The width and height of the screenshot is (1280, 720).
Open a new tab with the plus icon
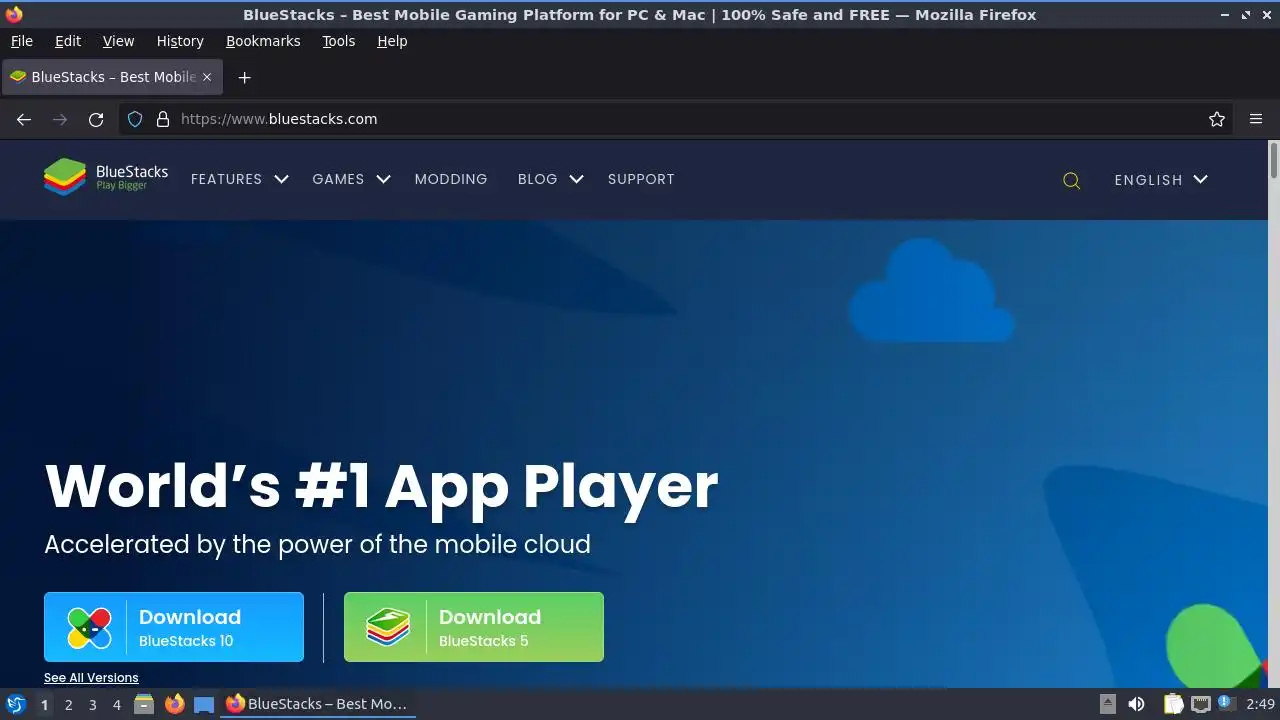click(x=244, y=77)
